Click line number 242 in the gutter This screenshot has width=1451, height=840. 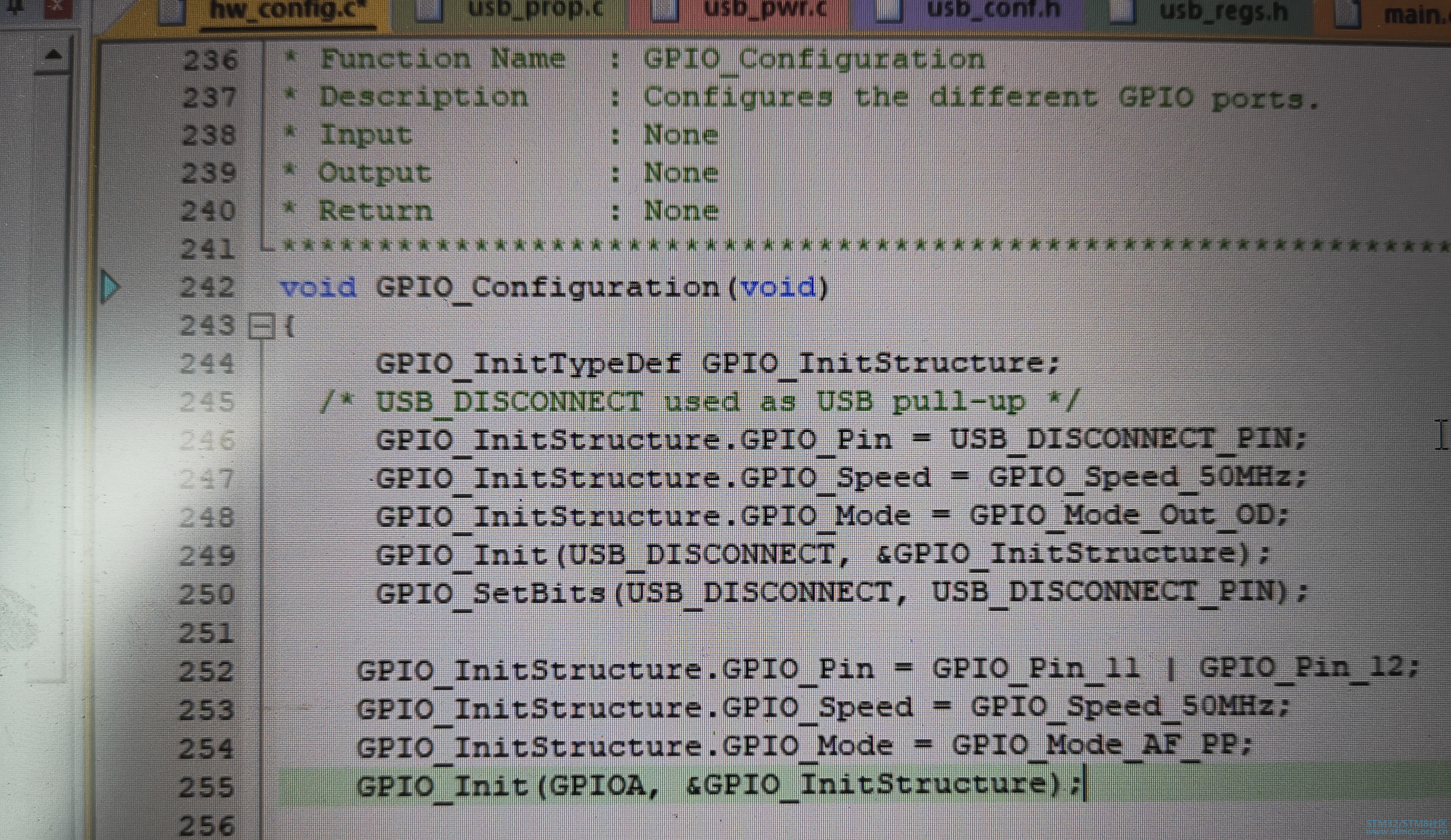pos(208,288)
